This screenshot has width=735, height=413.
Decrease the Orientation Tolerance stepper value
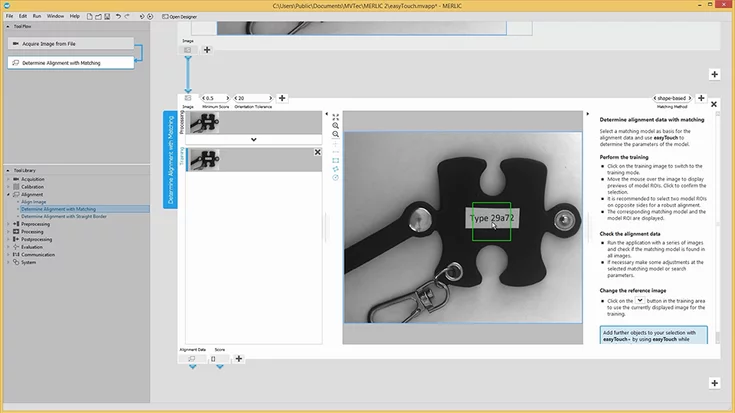235,98
